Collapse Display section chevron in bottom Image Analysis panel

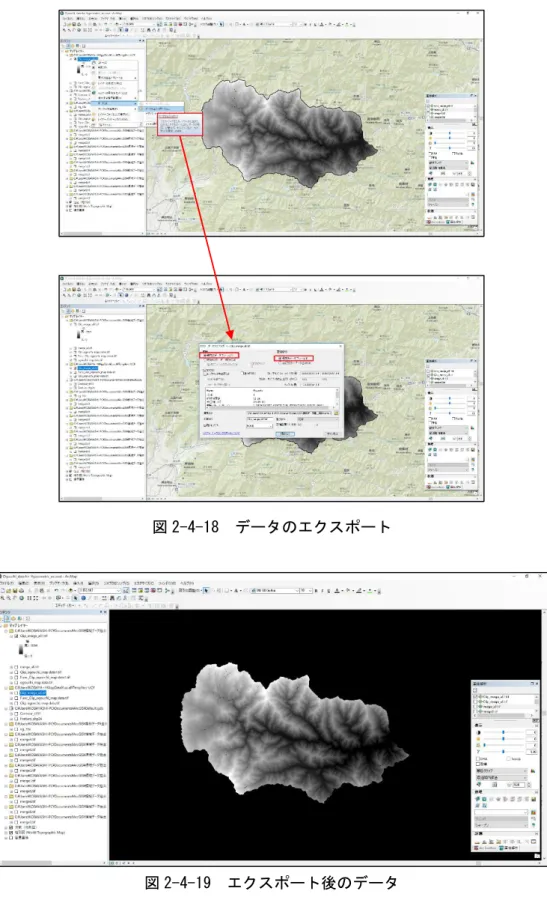pyautogui.click(x=537, y=726)
